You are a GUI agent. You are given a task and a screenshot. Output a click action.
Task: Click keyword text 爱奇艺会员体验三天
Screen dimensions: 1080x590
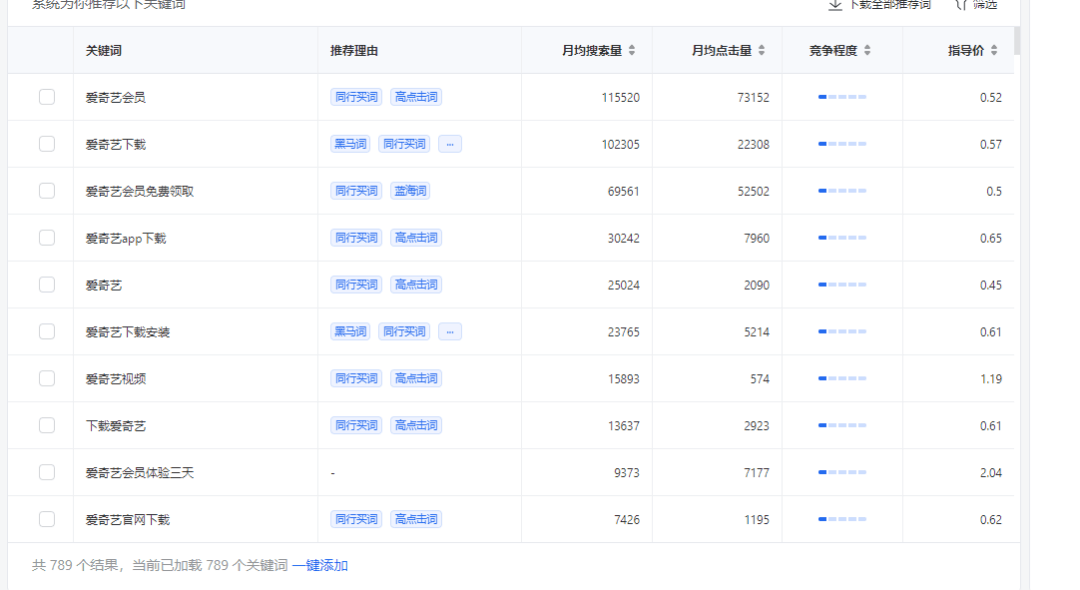[x=140, y=472]
